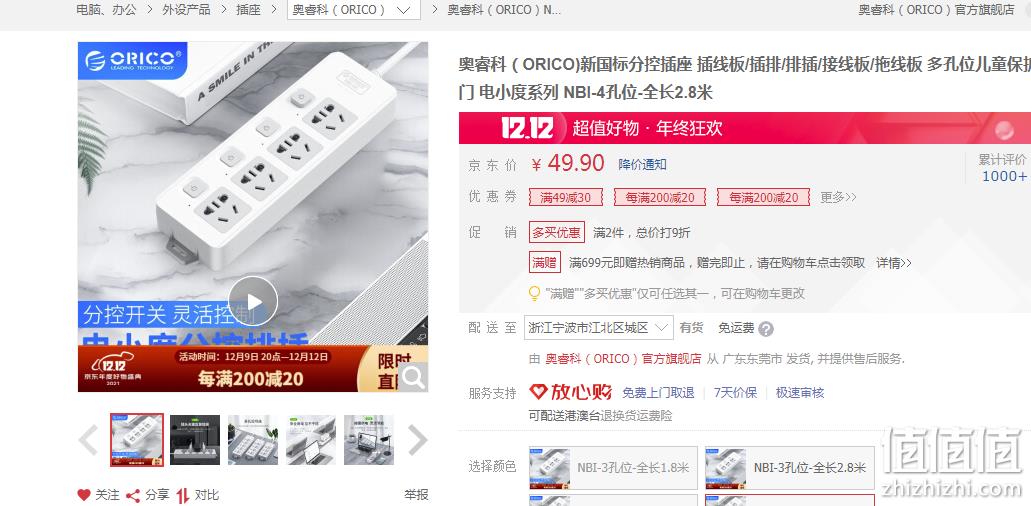Viewport: 1031px width, 506px height.
Task: Open the 外设产品 breadcrumb category
Action: coord(187,10)
